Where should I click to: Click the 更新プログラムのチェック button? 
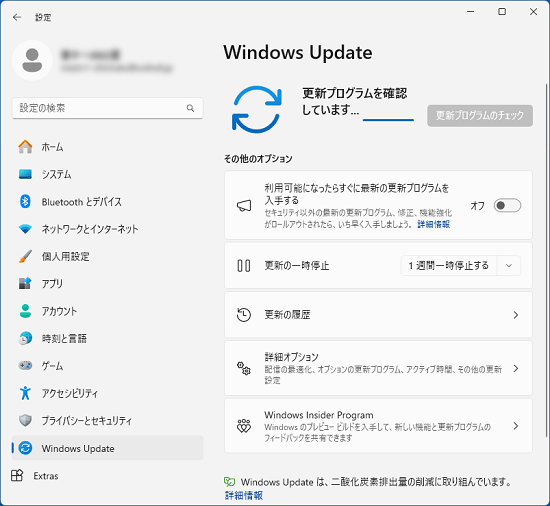[480, 115]
